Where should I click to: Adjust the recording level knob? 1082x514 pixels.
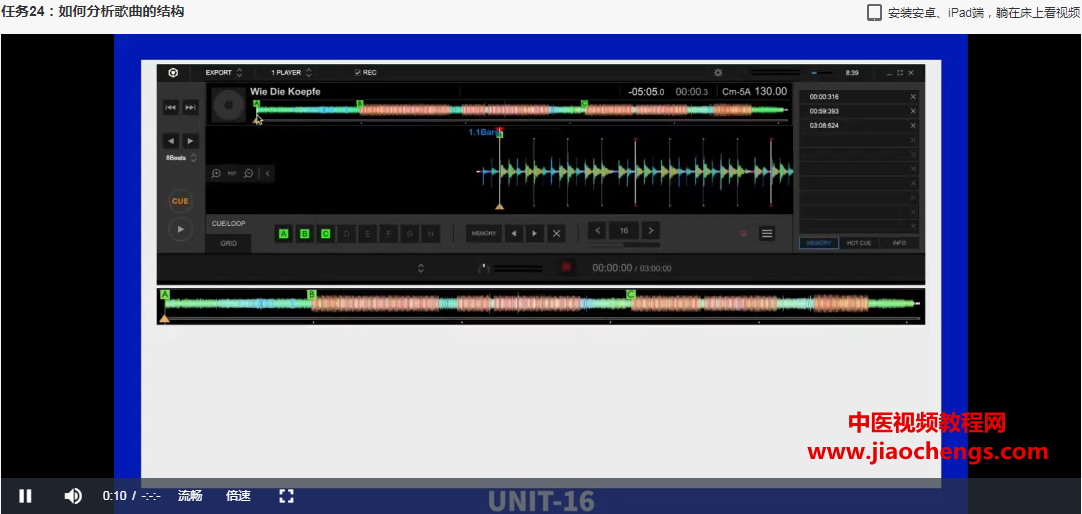(484, 268)
